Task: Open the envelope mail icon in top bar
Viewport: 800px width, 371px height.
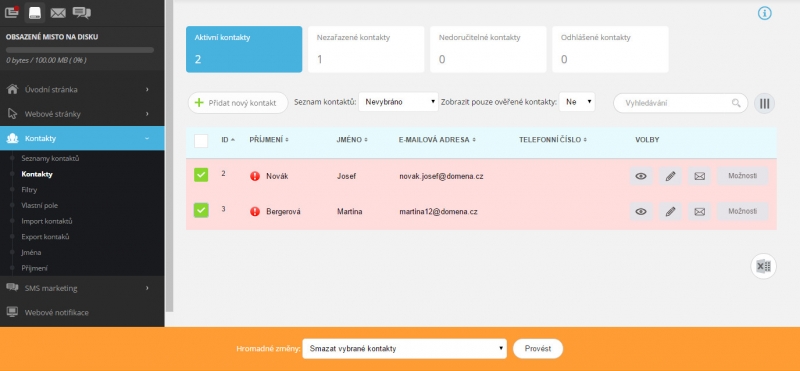Action: [x=58, y=13]
